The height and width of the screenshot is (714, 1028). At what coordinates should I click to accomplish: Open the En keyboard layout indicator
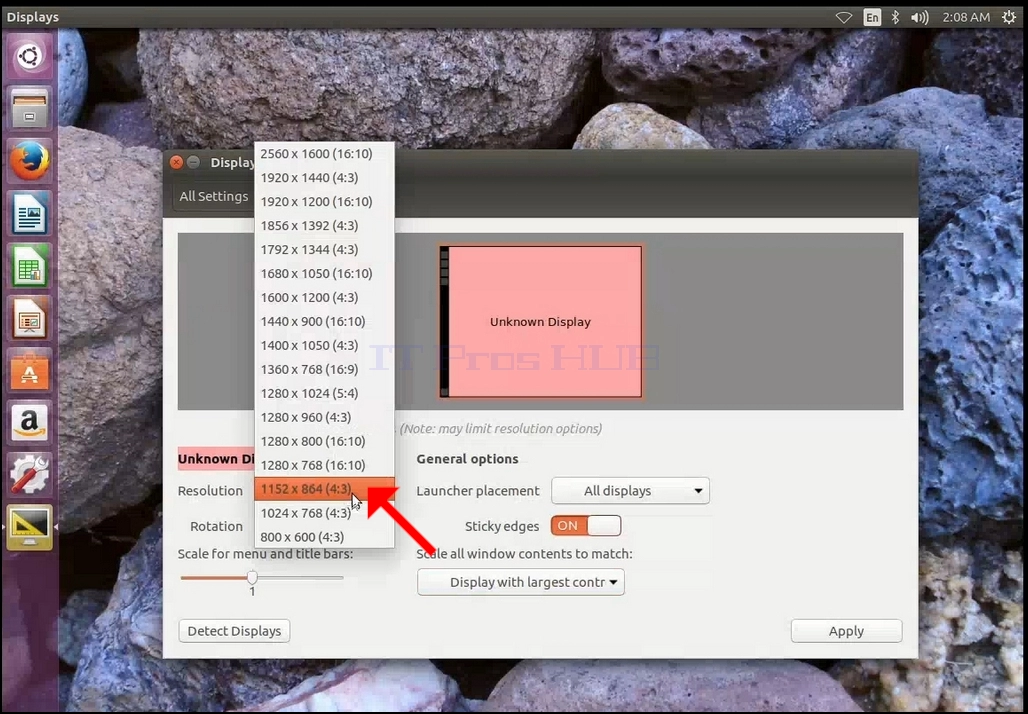coord(872,17)
